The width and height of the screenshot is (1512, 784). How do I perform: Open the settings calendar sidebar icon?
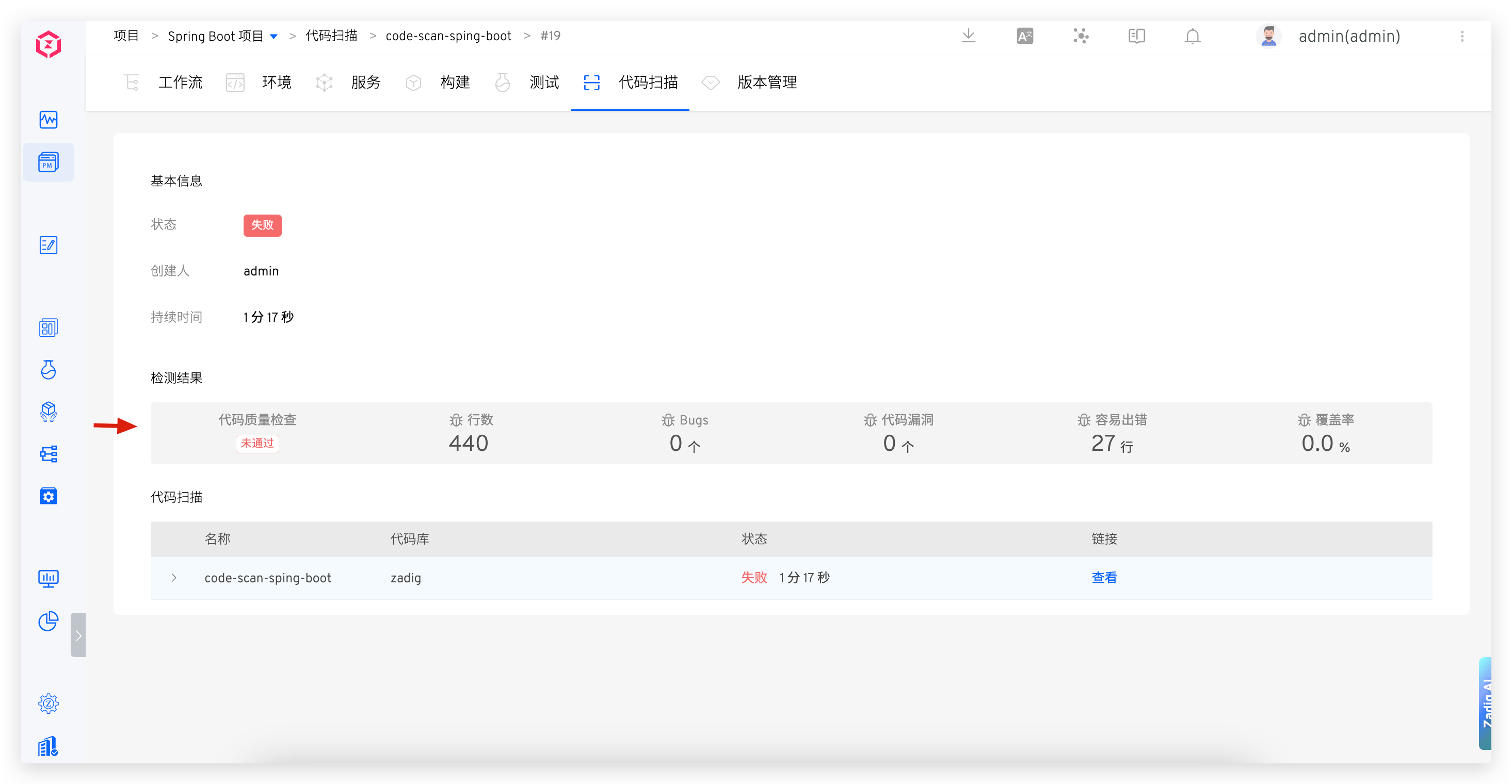click(x=48, y=496)
